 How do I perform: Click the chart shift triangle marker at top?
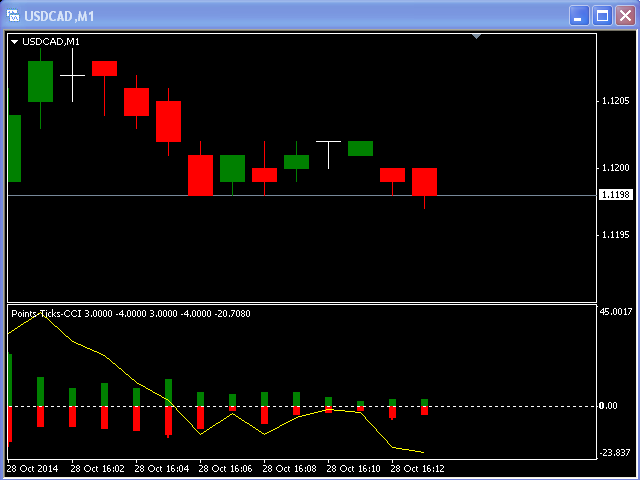point(477,37)
